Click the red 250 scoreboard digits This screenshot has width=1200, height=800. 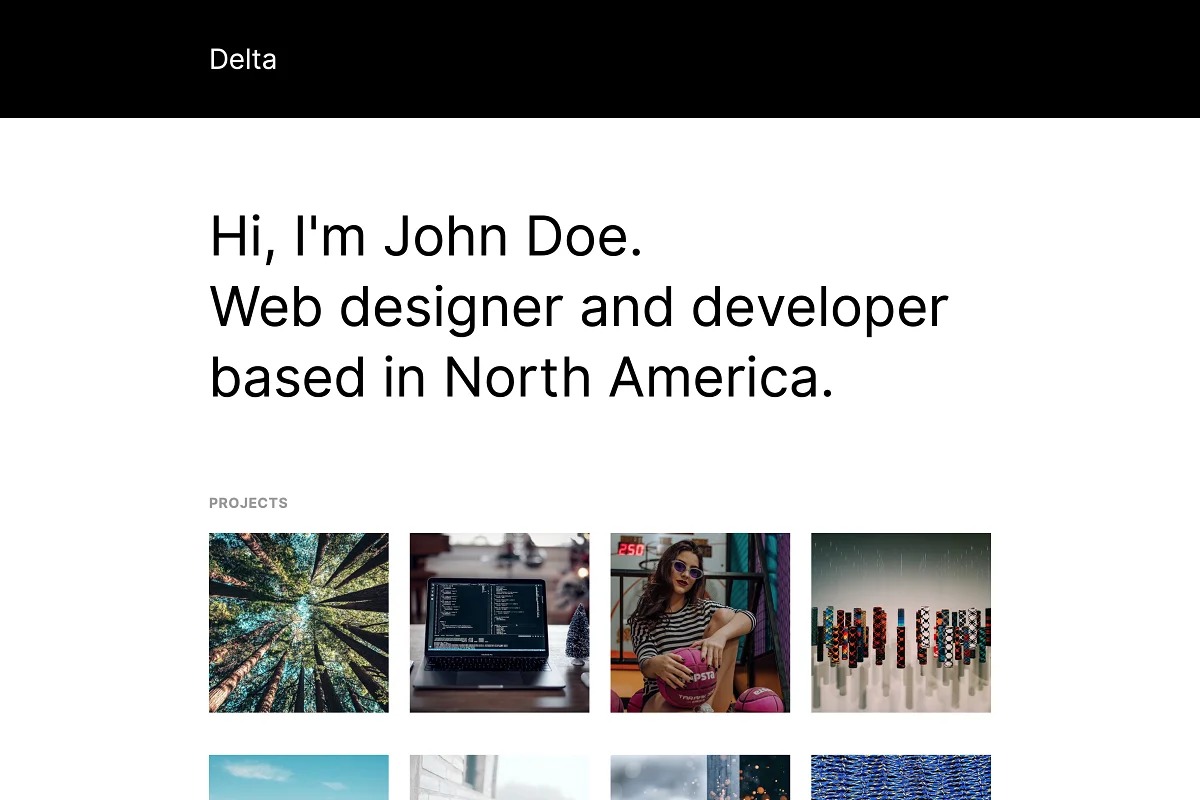click(x=631, y=549)
